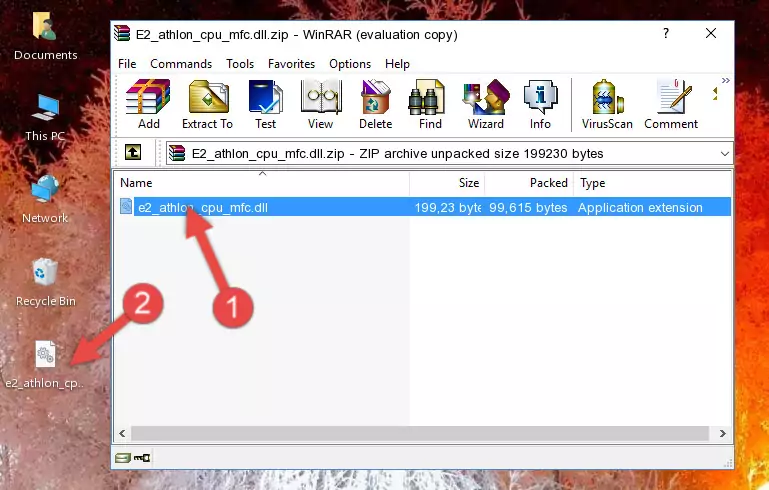Screen dimensions: 769x490
Task: Click the horizontal scrollbar thumb
Action: [x=420, y=433]
